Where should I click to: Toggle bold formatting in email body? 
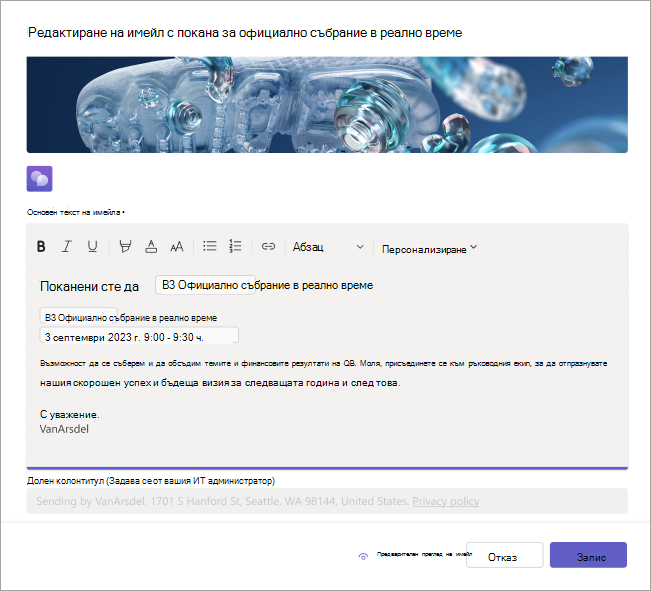coord(41,247)
